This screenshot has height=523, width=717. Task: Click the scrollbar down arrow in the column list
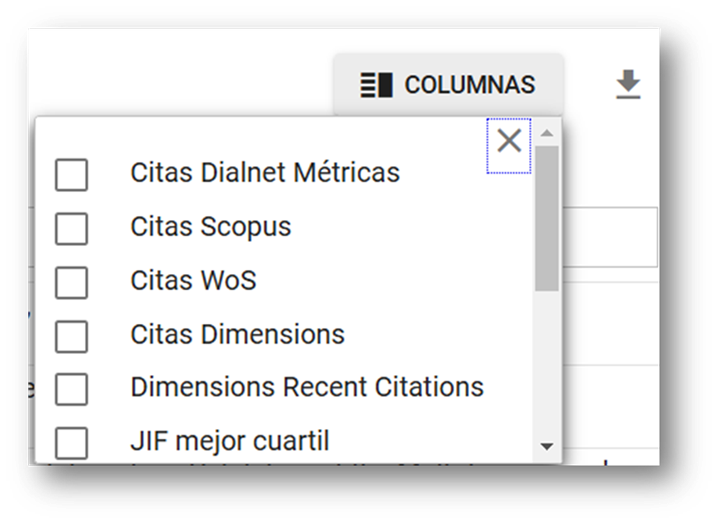pos(546,446)
